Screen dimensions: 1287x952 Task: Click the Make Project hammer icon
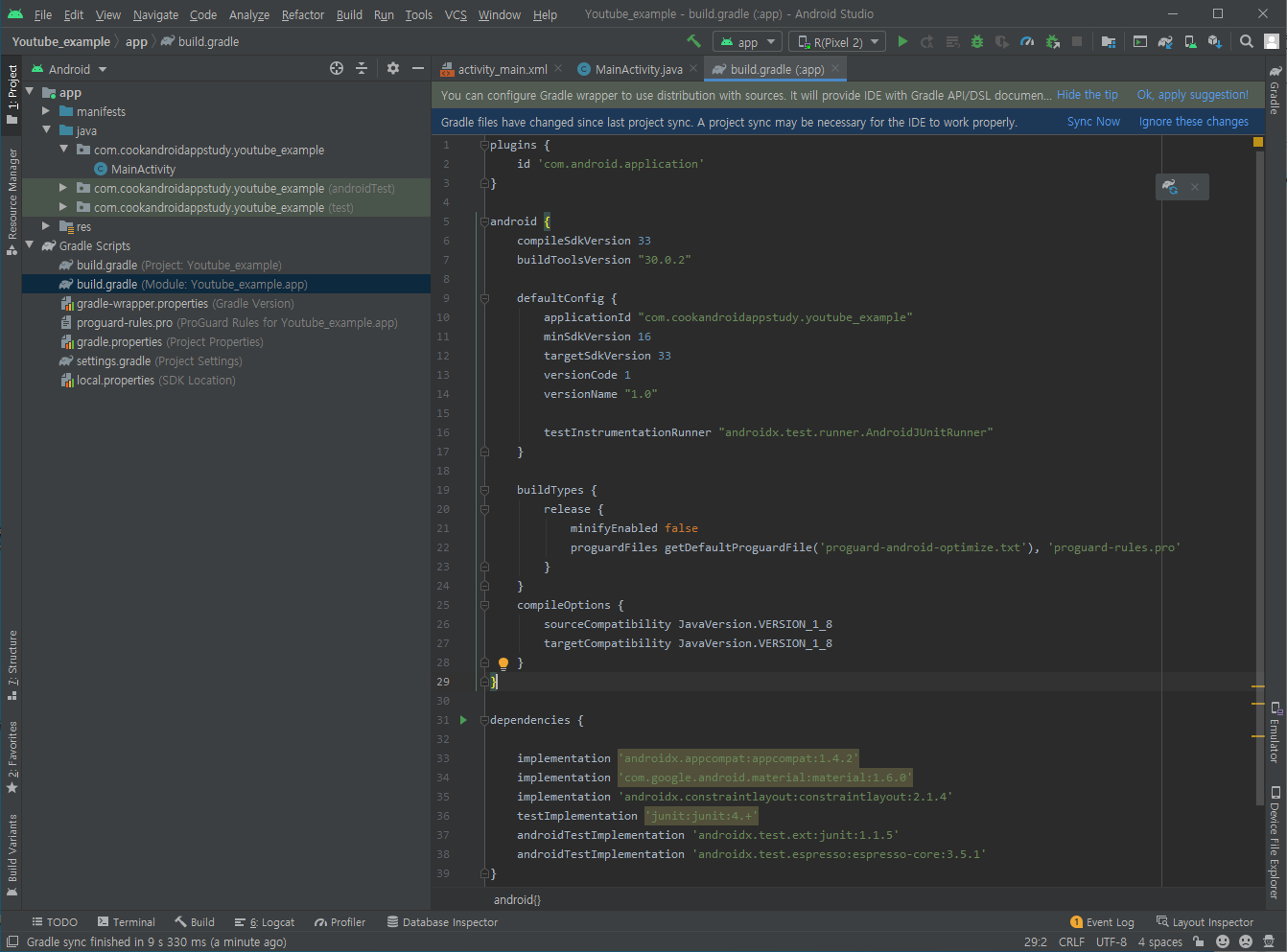point(693,41)
